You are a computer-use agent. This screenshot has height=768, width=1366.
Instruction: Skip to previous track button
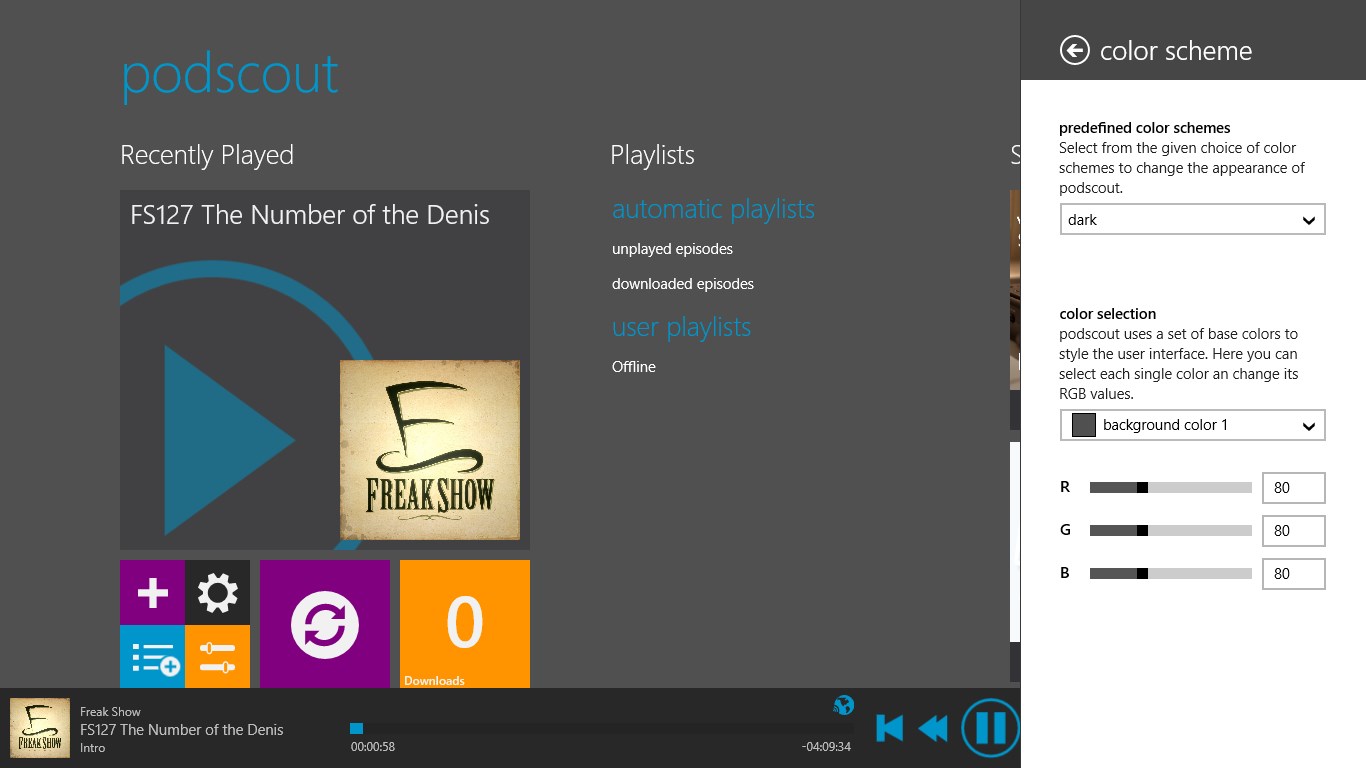pos(889,728)
